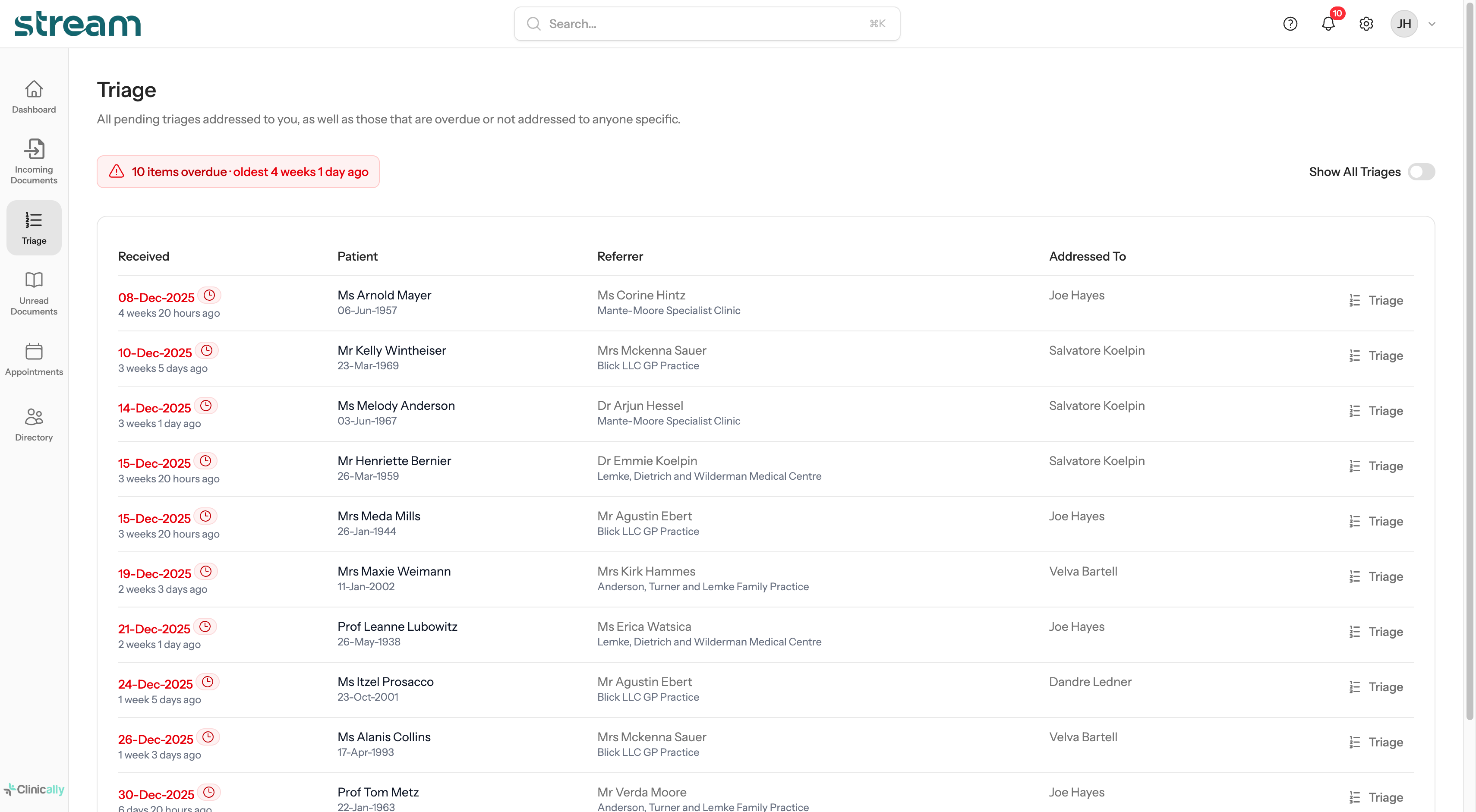
Task: Open the Directory section
Action: [33, 424]
